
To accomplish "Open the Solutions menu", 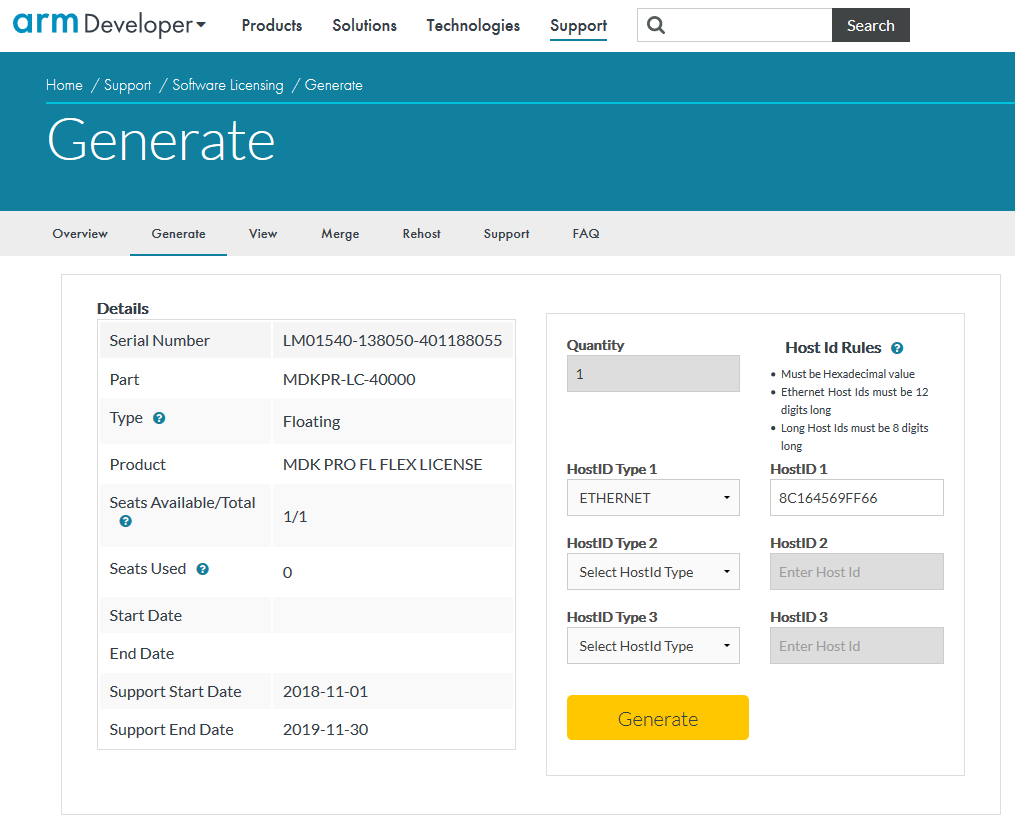I will click(x=364, y=25).
